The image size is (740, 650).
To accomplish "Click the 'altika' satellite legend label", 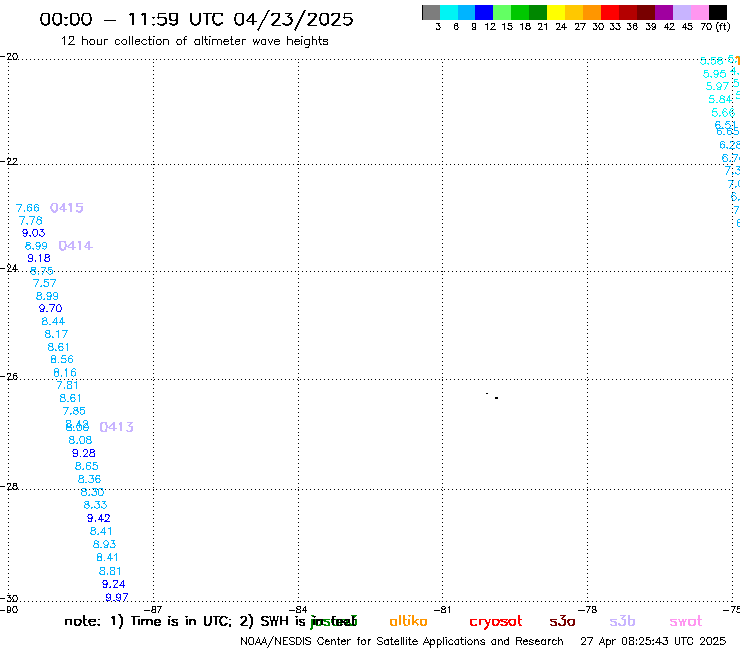I will pyautogui.click(x=408, y=621).
